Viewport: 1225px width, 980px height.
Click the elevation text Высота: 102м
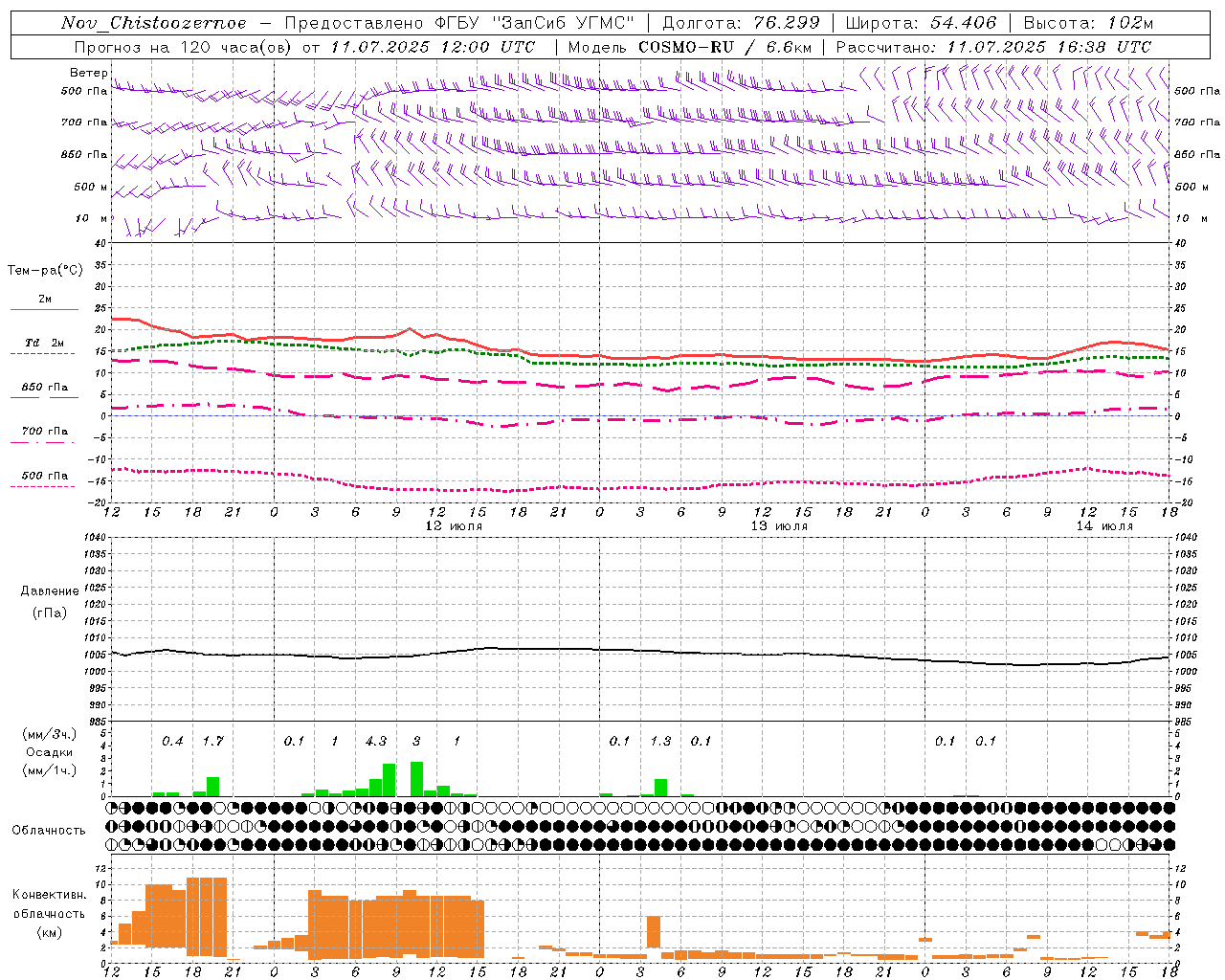coord(1088,23)
